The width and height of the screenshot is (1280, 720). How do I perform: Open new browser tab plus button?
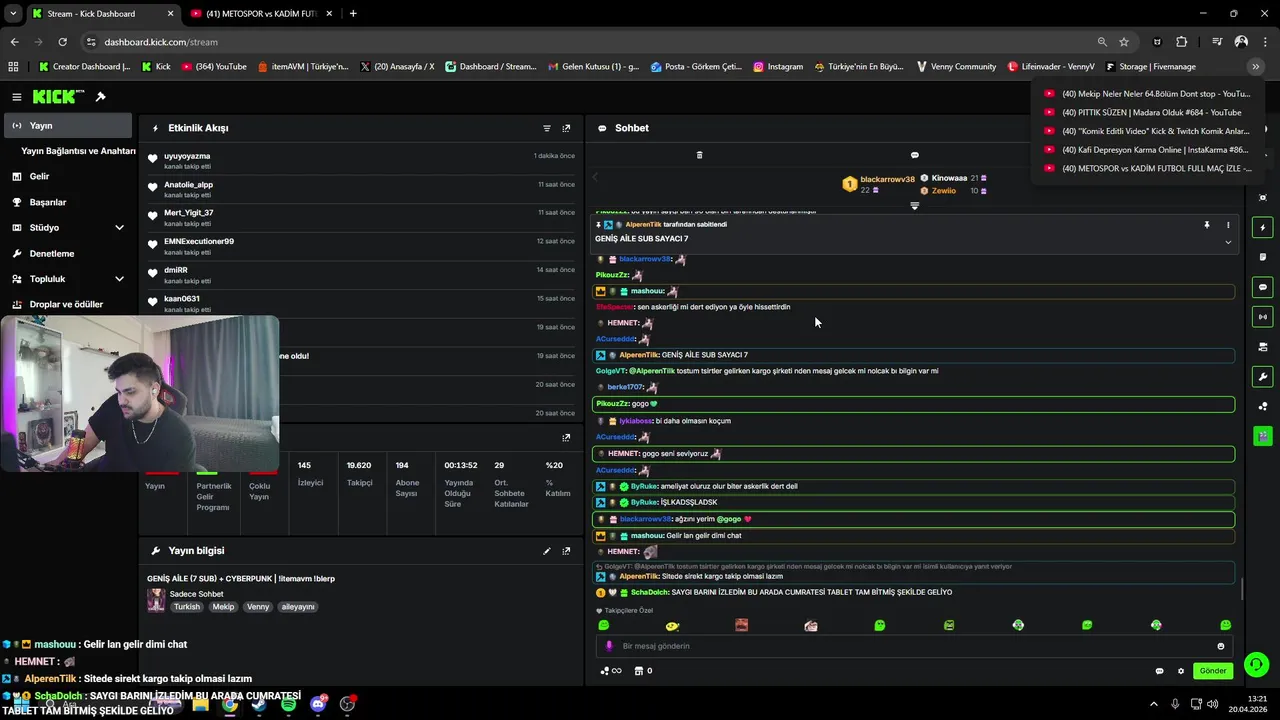[x=353, y=14]
